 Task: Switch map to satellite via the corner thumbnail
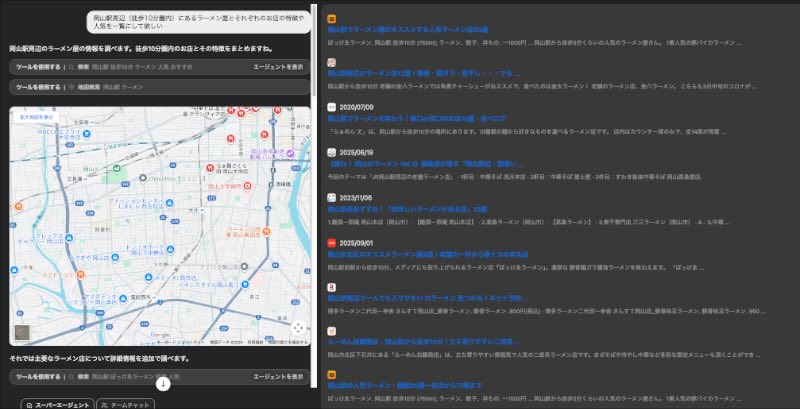[22, 333]
